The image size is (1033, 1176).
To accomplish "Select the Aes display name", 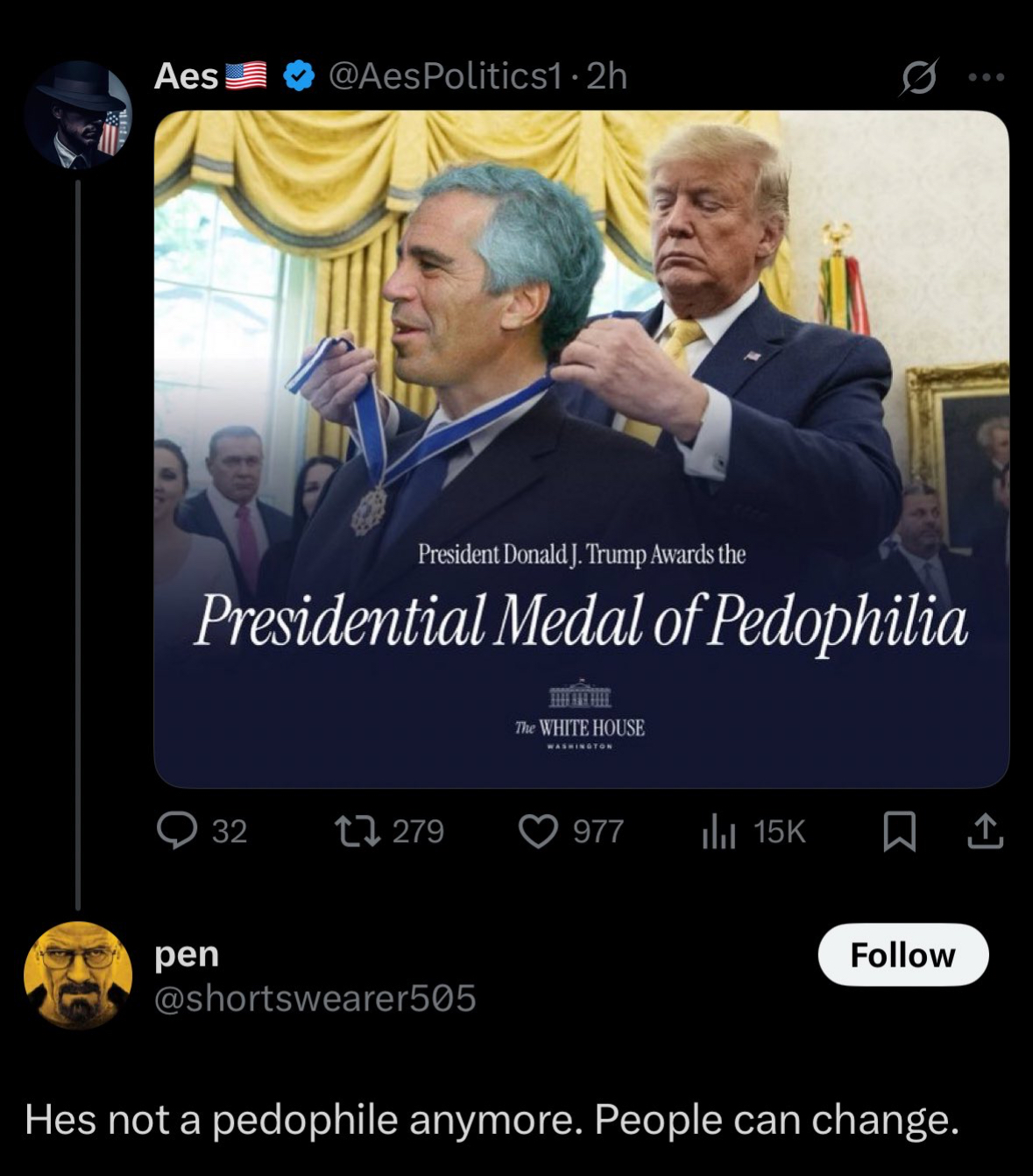I will click(x=186, y=76).
